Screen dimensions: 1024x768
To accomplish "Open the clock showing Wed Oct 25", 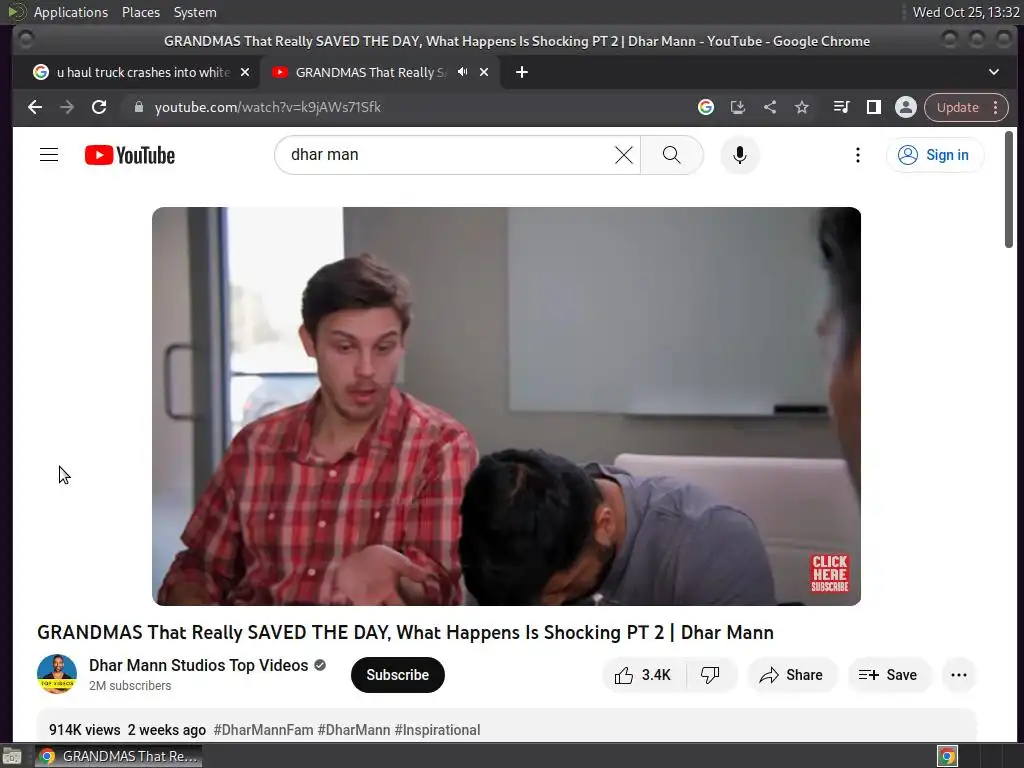I will [x=966, y=12].
